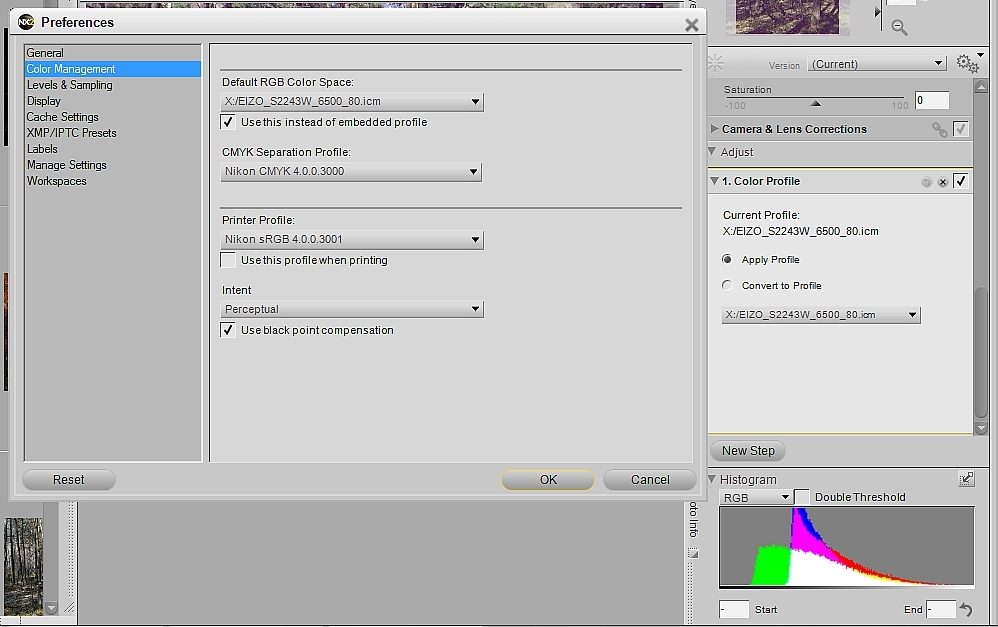The width and height of the screenshot is (998, 627).
Task: Click the New Step button
Action: point(748,451)
